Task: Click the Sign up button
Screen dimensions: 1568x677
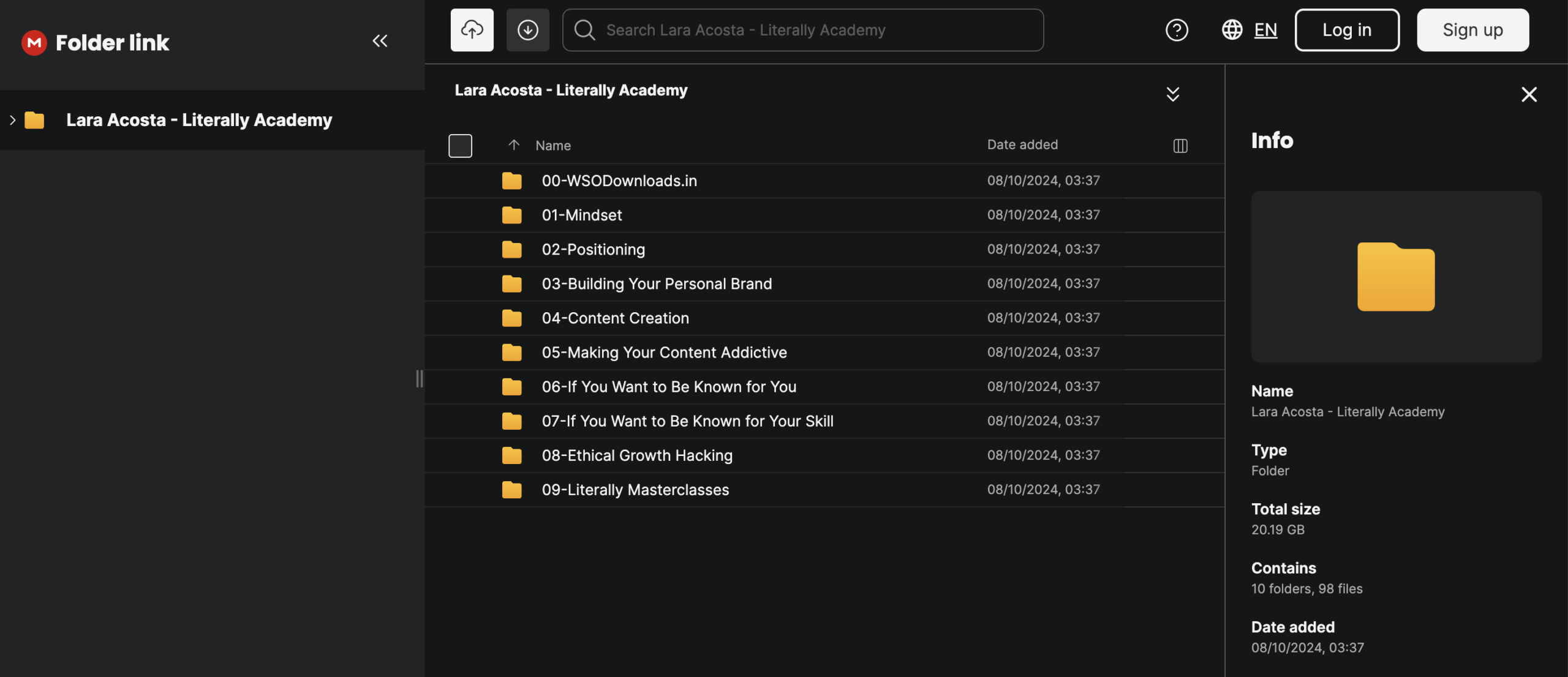Action: click(1472, 30)
